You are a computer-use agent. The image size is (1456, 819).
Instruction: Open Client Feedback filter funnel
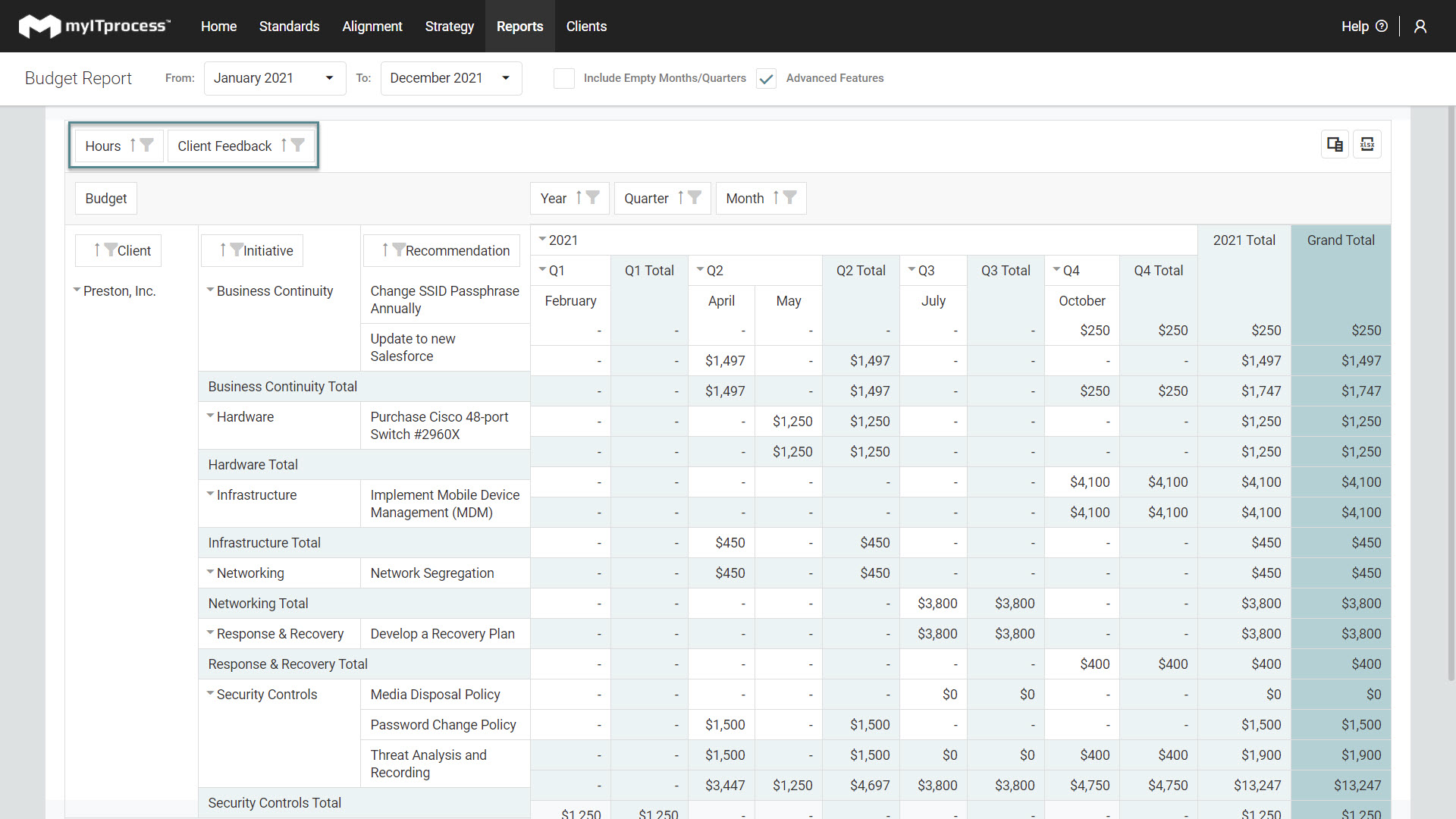click(x=298, y=145)
